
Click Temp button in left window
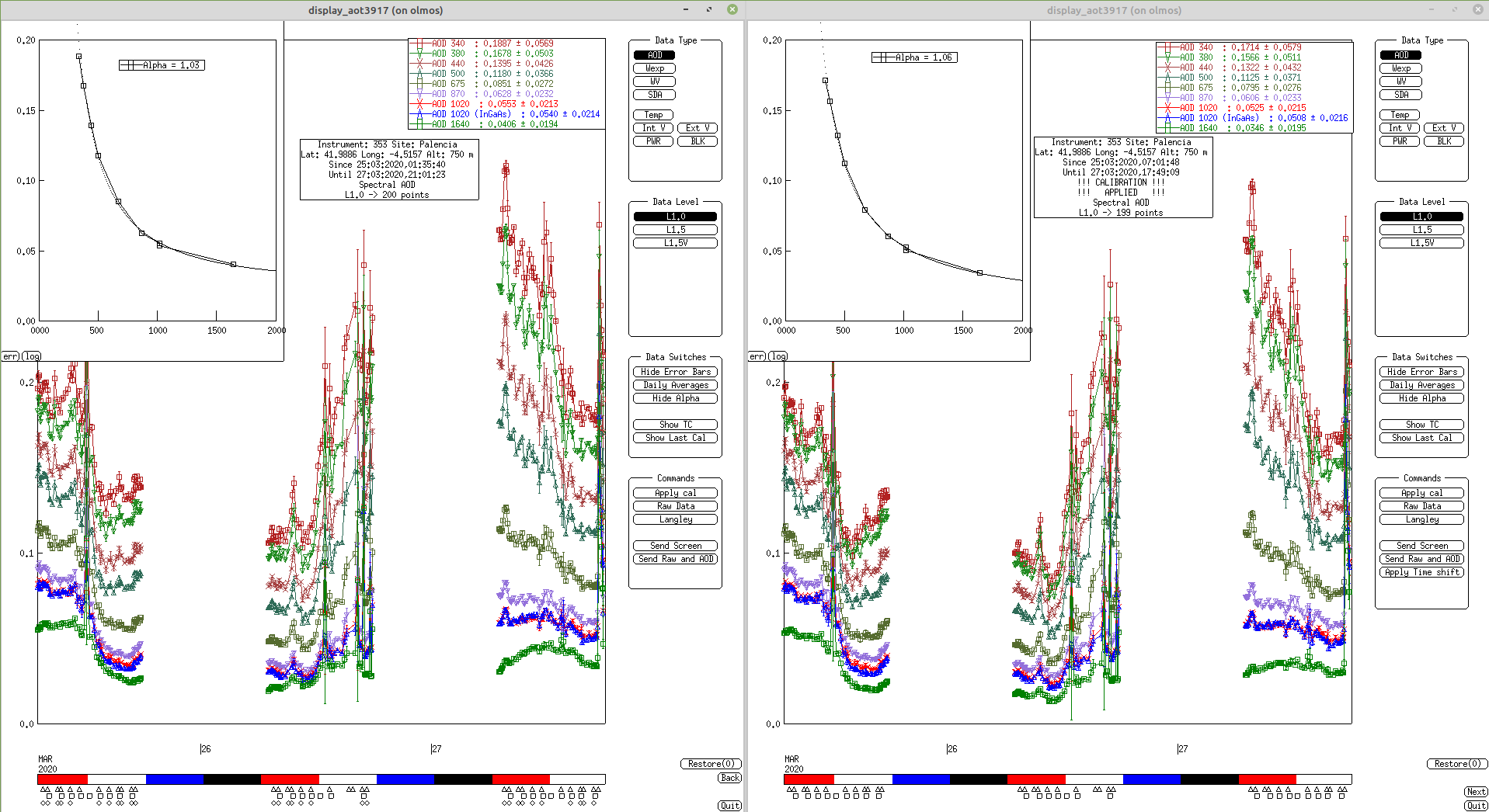[653, 115]
